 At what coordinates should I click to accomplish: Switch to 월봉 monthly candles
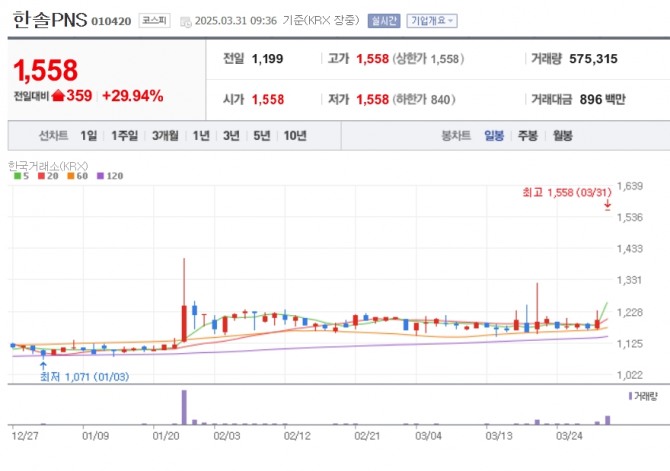pyautogui.click(x=562, y=136)
